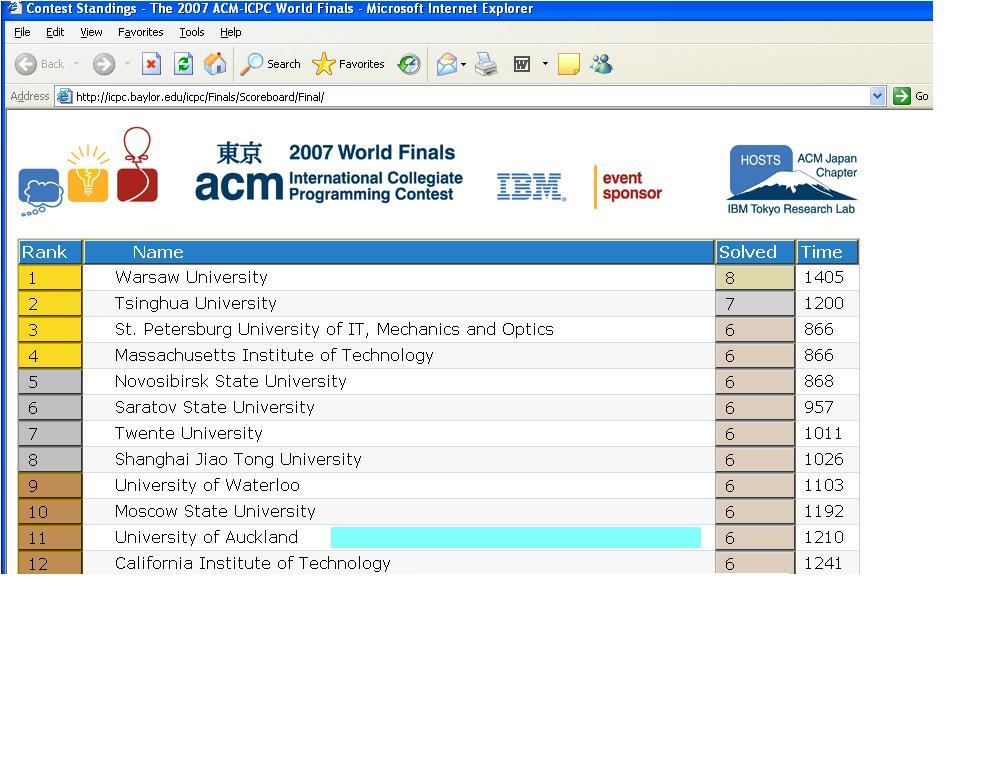The image size is (999, 758).
Task: Expand the Edit with Word dropdown arrow
Action: [x=545, y=64]
